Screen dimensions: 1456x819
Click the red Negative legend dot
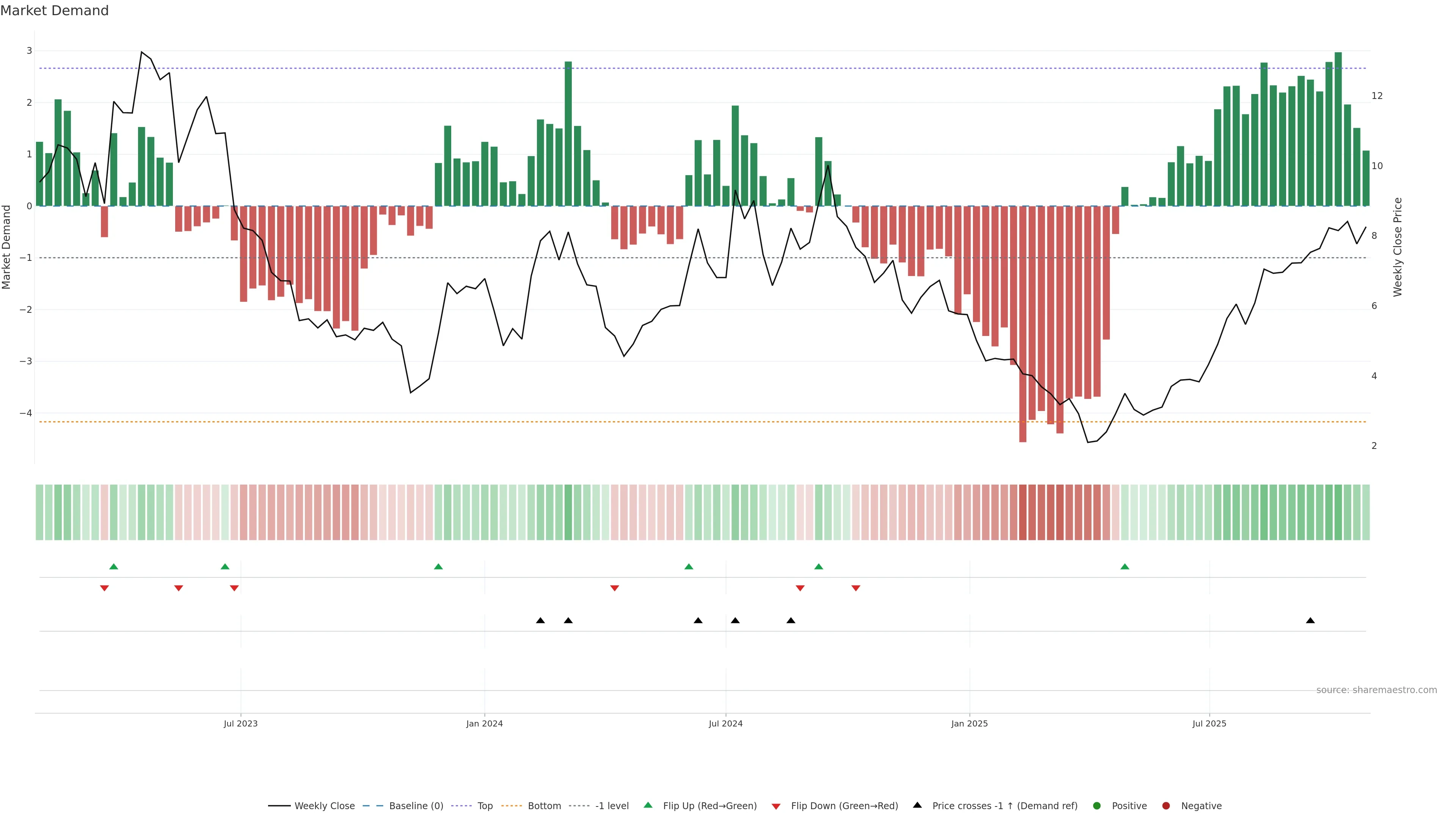click(x=1166, y=806)
